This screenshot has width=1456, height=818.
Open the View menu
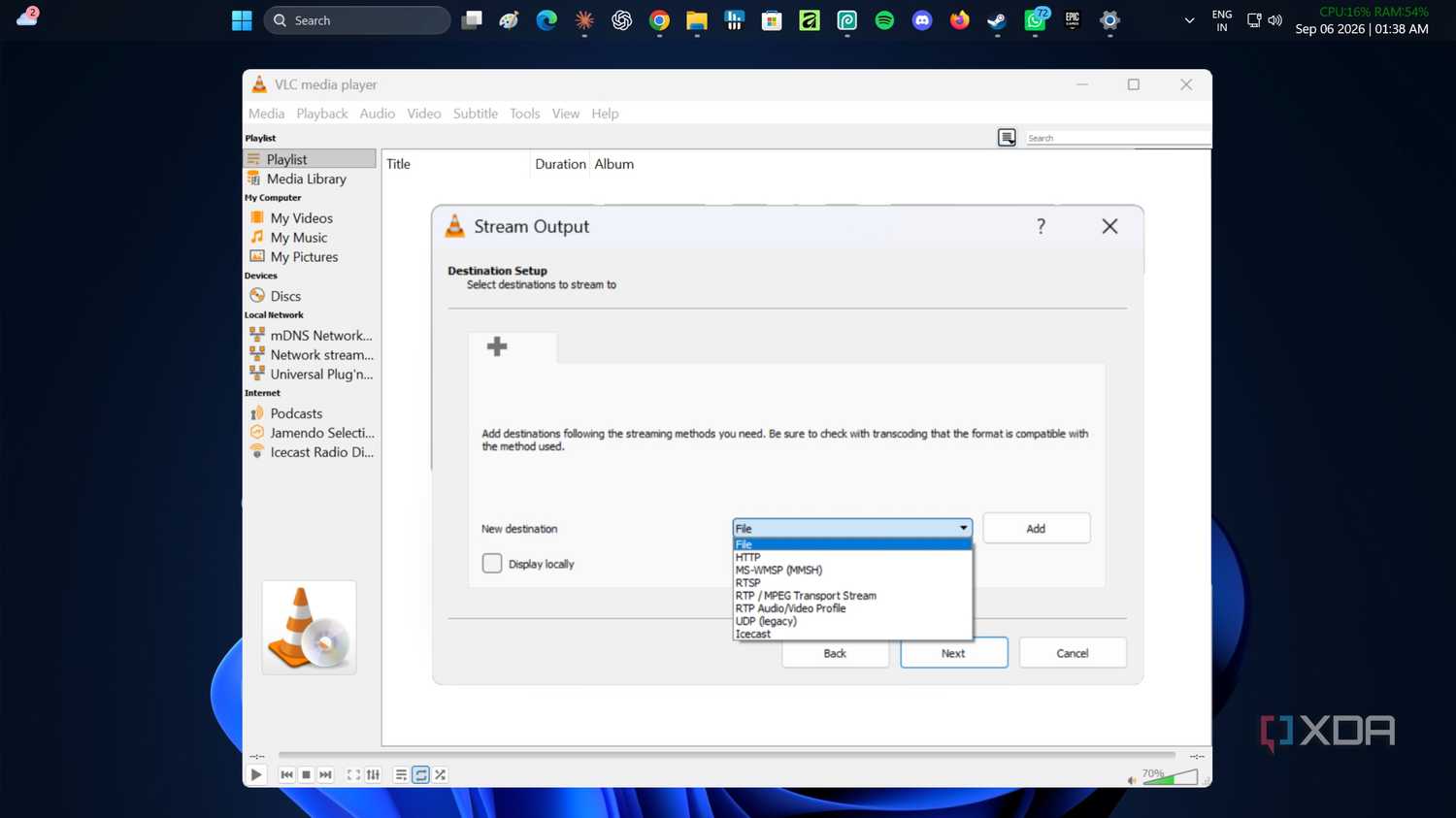click(x=566, y=114)
